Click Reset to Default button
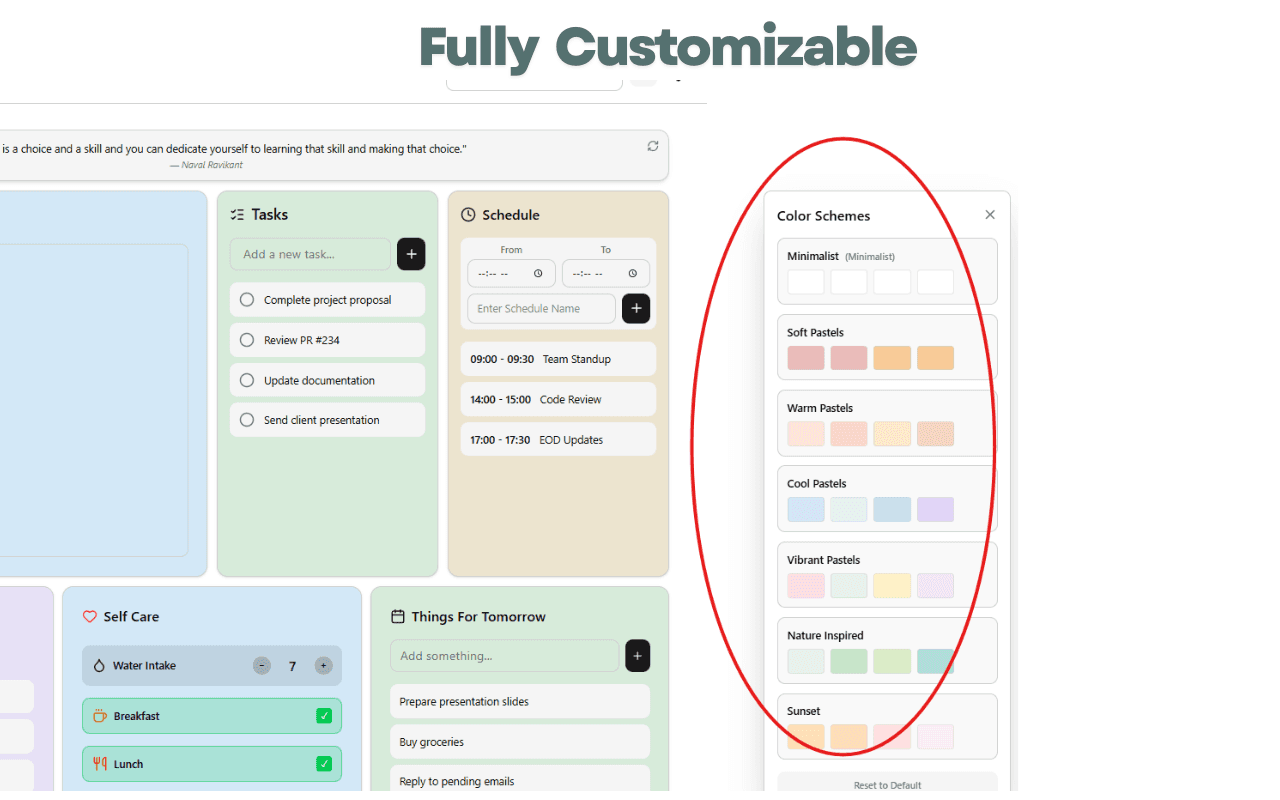Screen dimensions: 1280x800 887,785
